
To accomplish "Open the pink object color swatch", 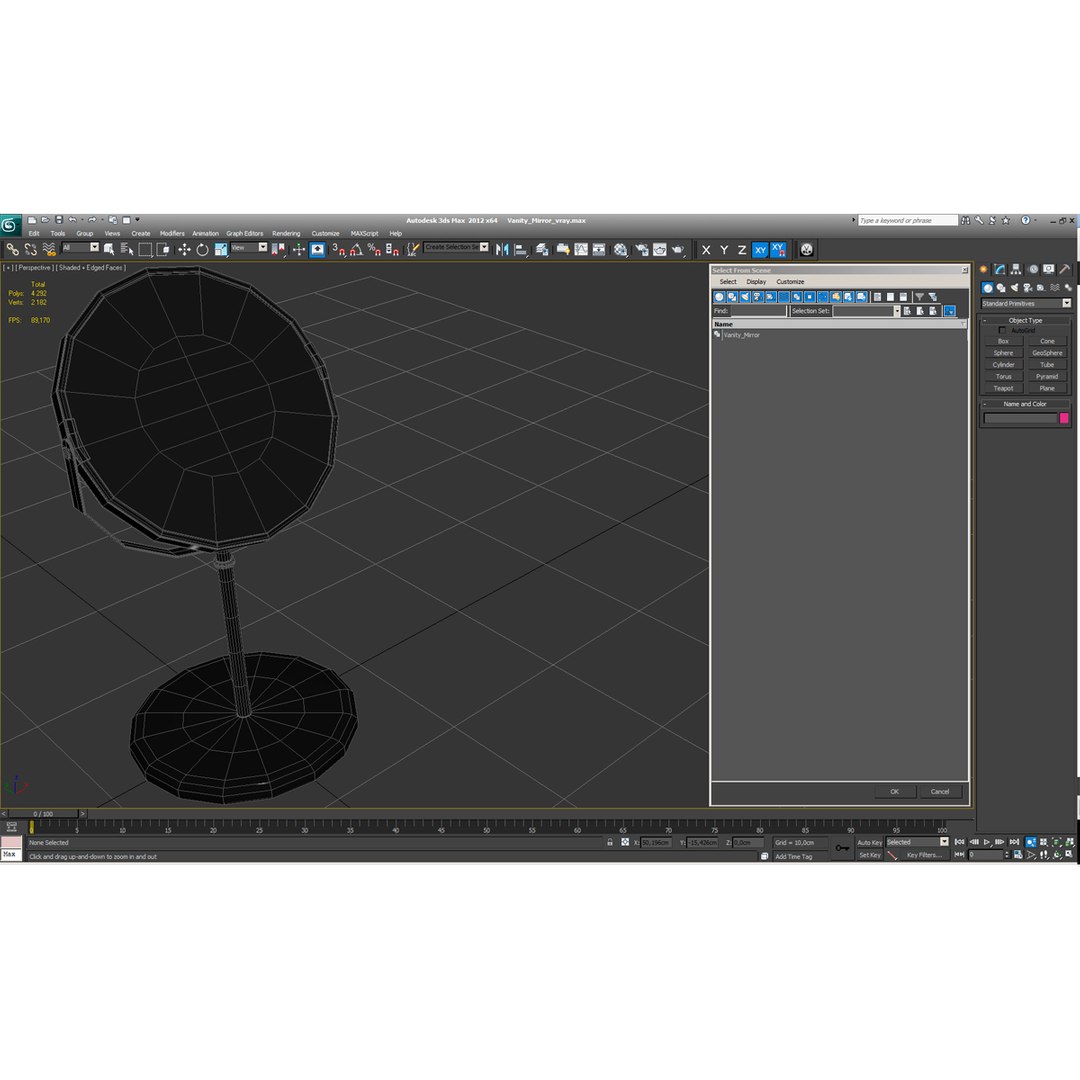I will click(1063, 418).
